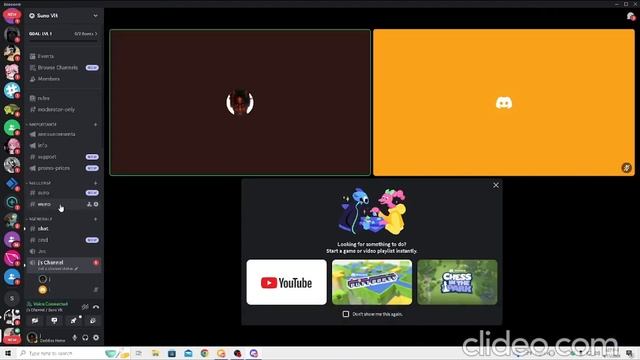The width and height of the screenshot is (640, 360).
Task: Open Google Chrome from the taskbar
Action: pos(204,353)
